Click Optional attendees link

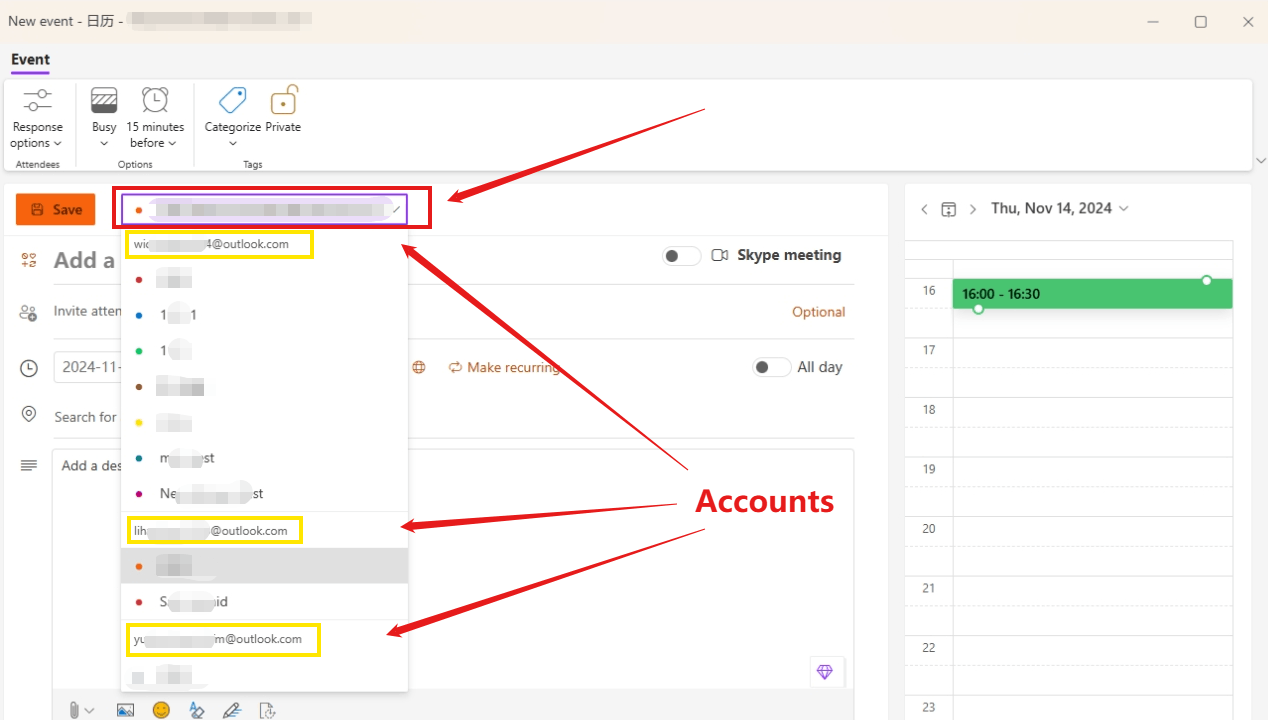[818, 312]
